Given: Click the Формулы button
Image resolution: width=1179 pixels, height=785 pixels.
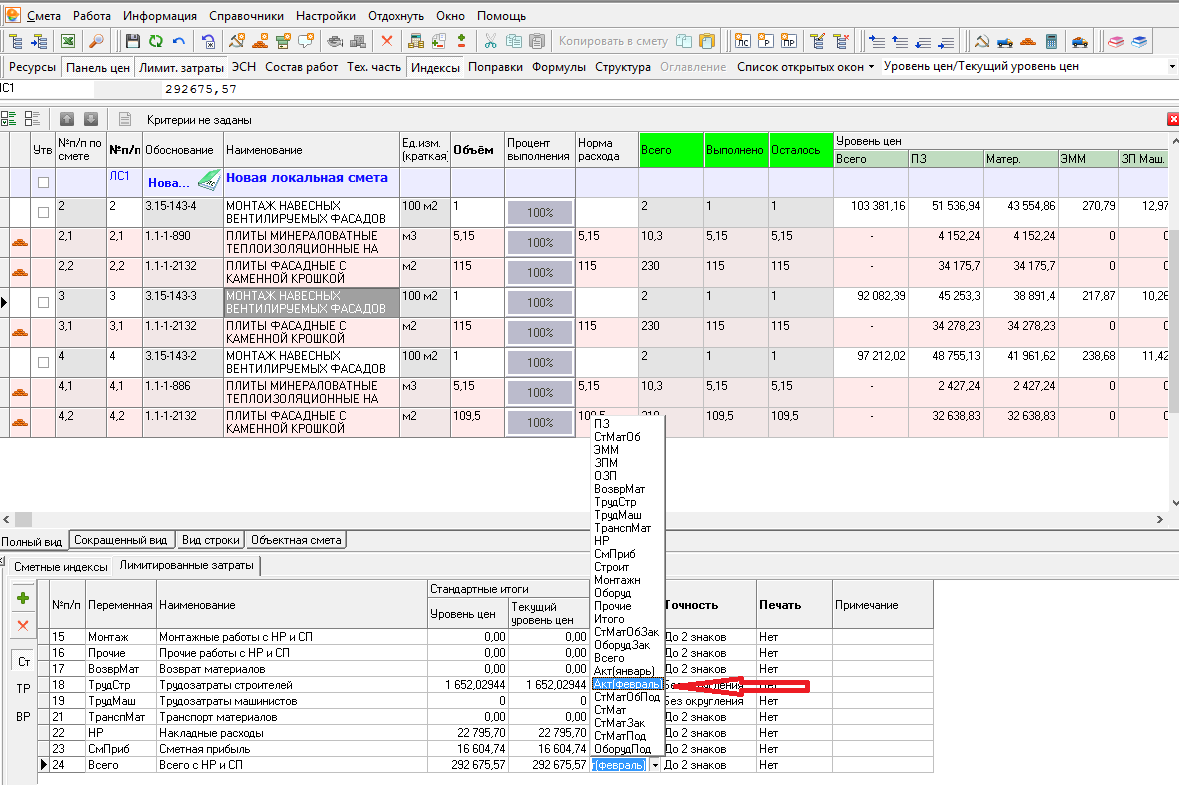Looking at the screenshot, I should [558, 67].
